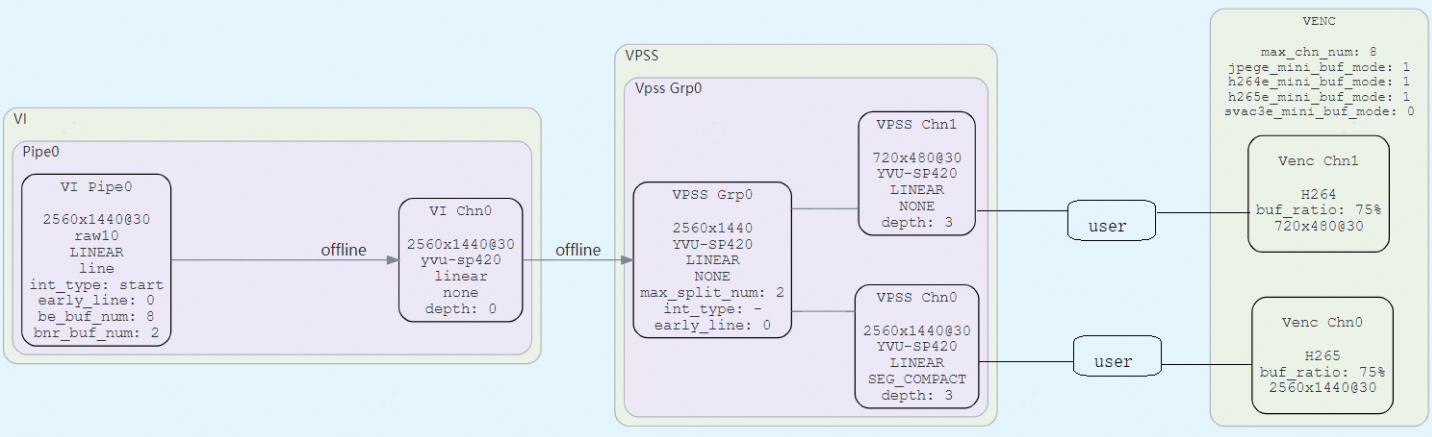Click the user label connecting to Venc Chn0

(x=1118, y=357)
